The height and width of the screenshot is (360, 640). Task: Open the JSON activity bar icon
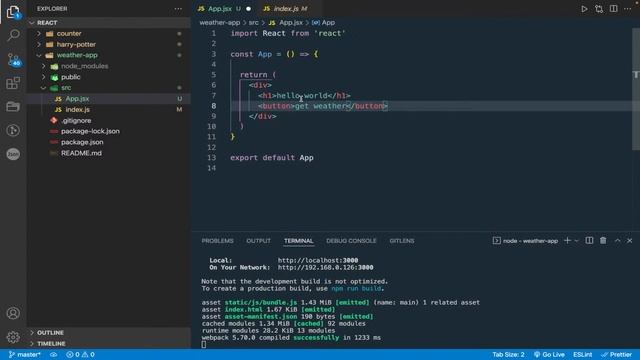pos(13,154)
